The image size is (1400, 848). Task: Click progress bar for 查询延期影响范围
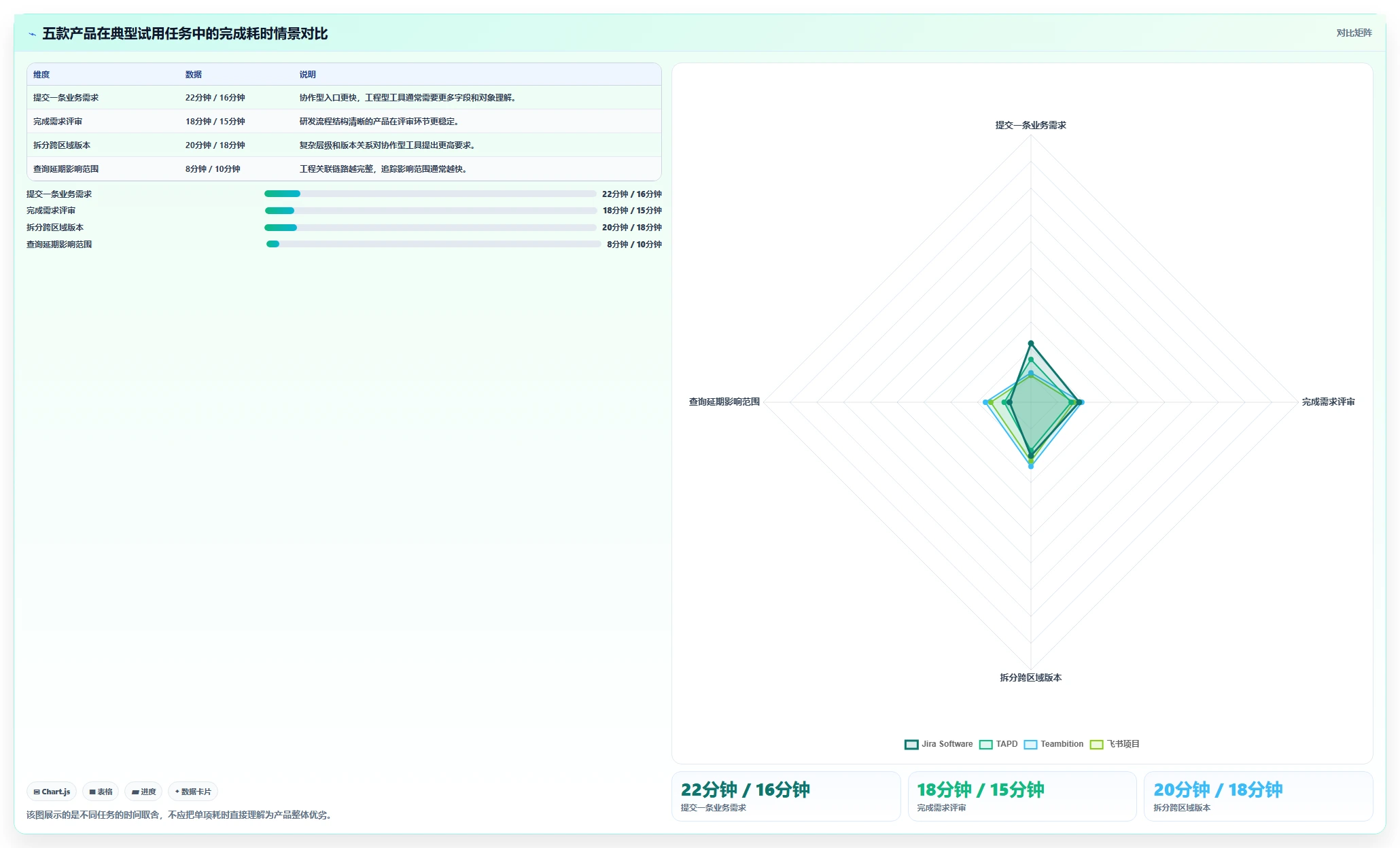tap(434, 244)
